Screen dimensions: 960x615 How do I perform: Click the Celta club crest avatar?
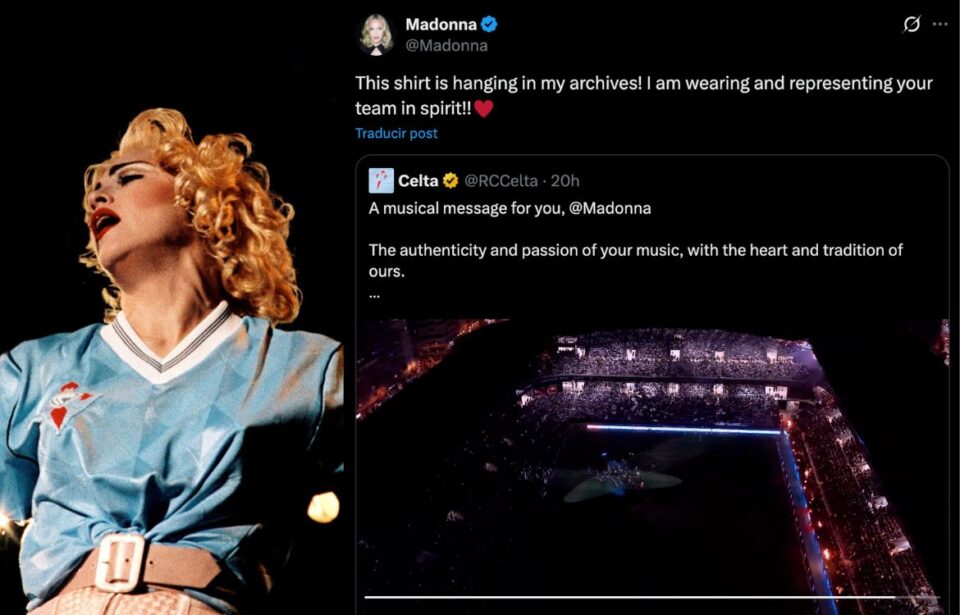(x=381, y=180)
